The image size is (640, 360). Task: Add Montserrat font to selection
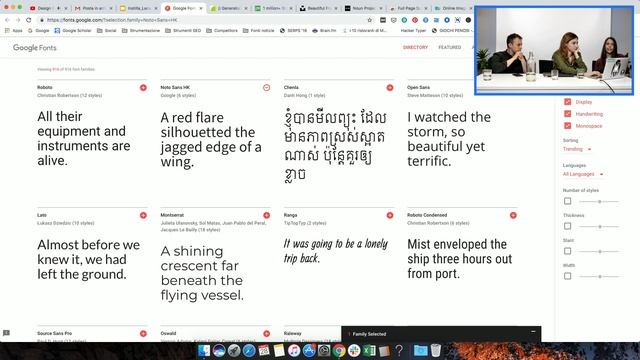click(267, 216)
